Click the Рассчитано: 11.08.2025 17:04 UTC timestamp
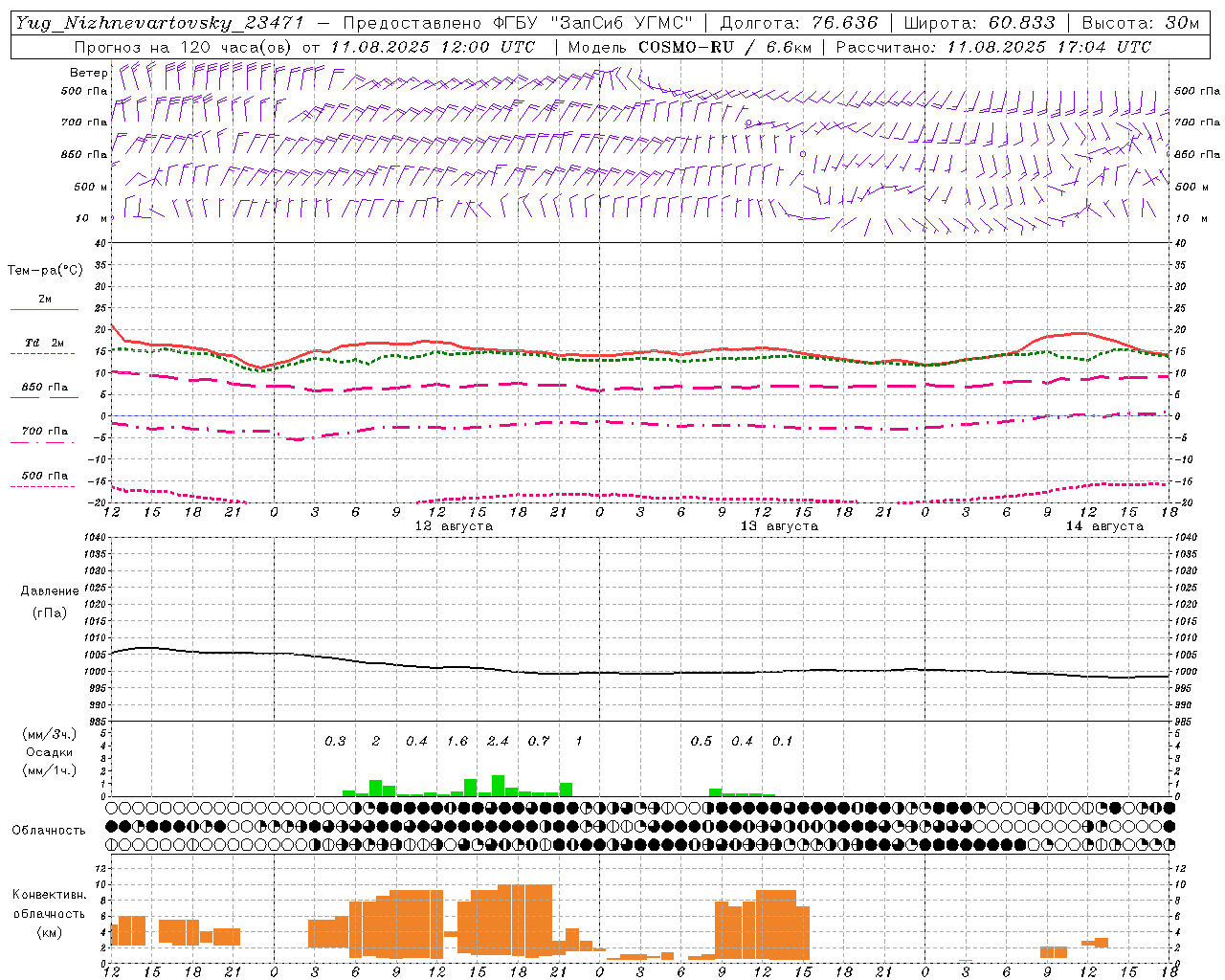Viewport: 1225px width, 980px height. (x=993, y=47)
